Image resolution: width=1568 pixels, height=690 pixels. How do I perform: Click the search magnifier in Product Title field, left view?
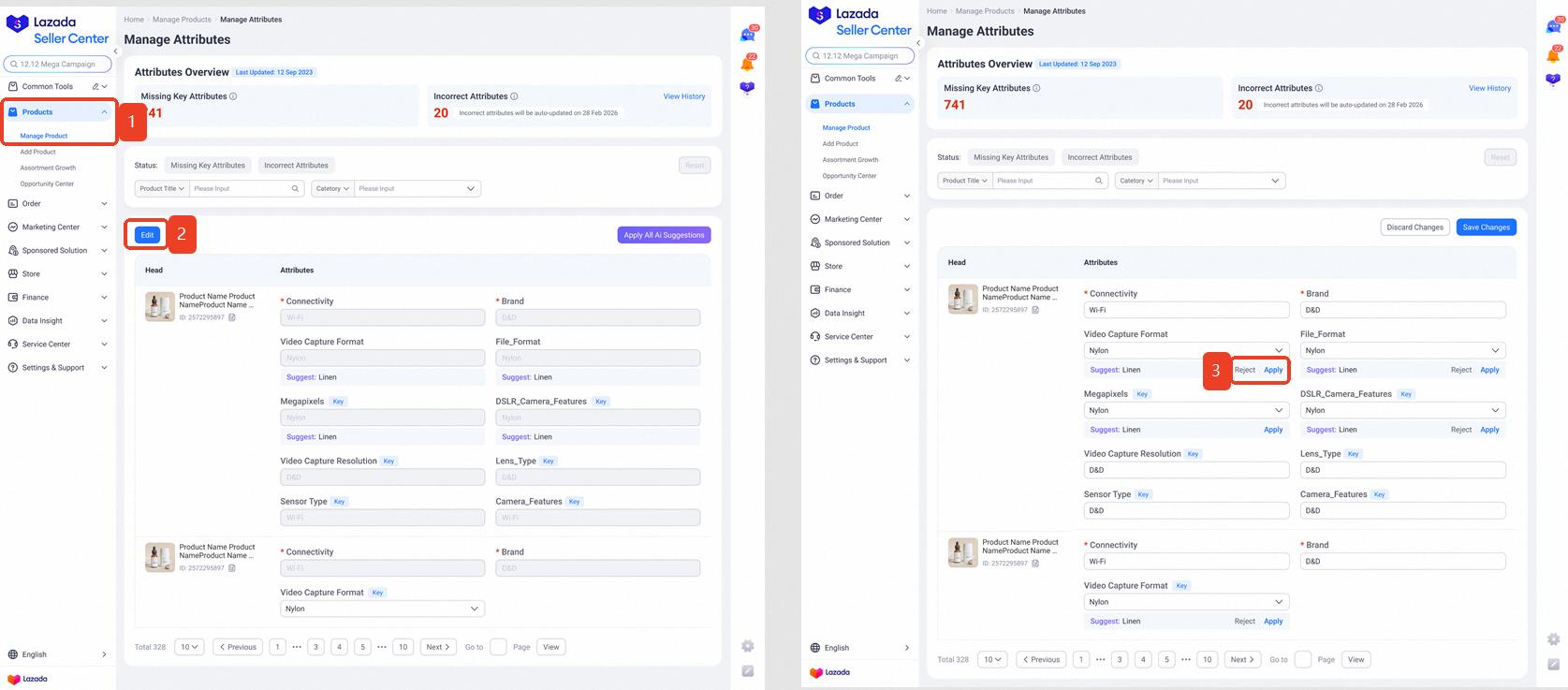295,188
